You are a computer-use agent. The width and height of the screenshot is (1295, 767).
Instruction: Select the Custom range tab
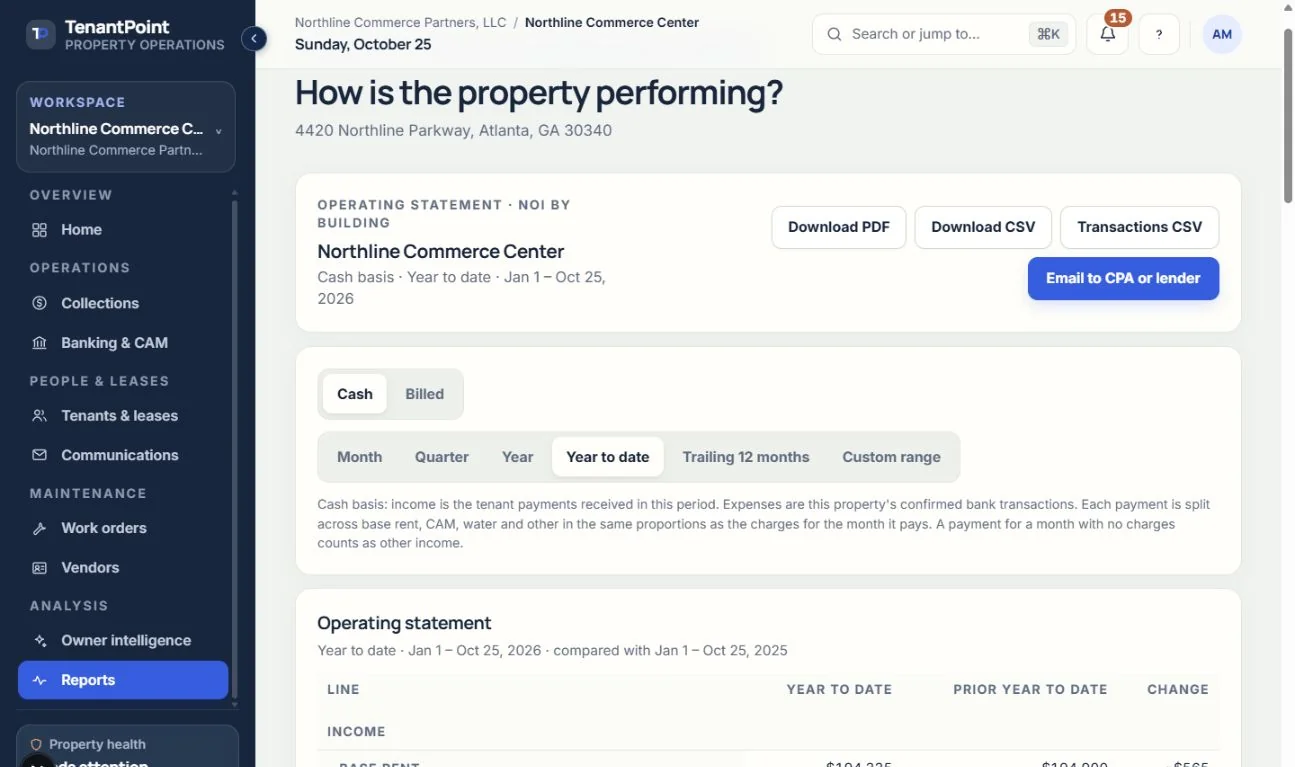pos(891,457)
